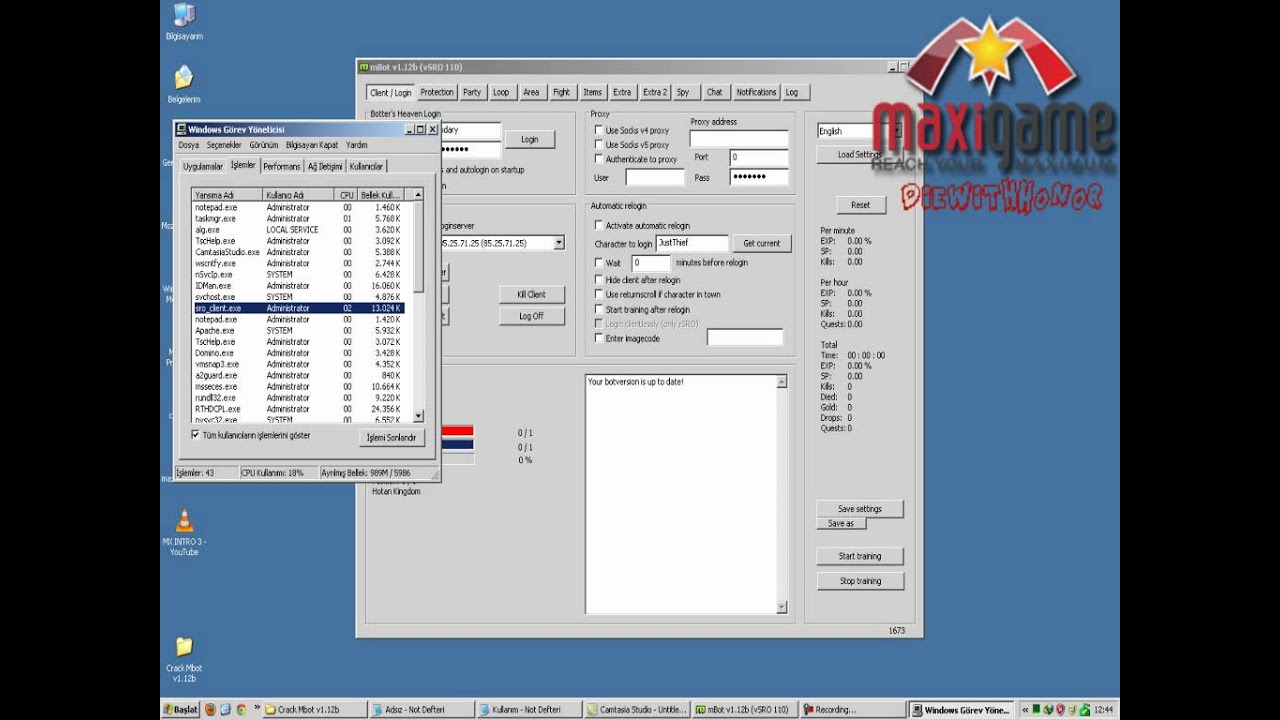This screenshot has width=1280, height=720.
Task: Open the Dosya menu in Task Manager
Action: coord(188,145)
